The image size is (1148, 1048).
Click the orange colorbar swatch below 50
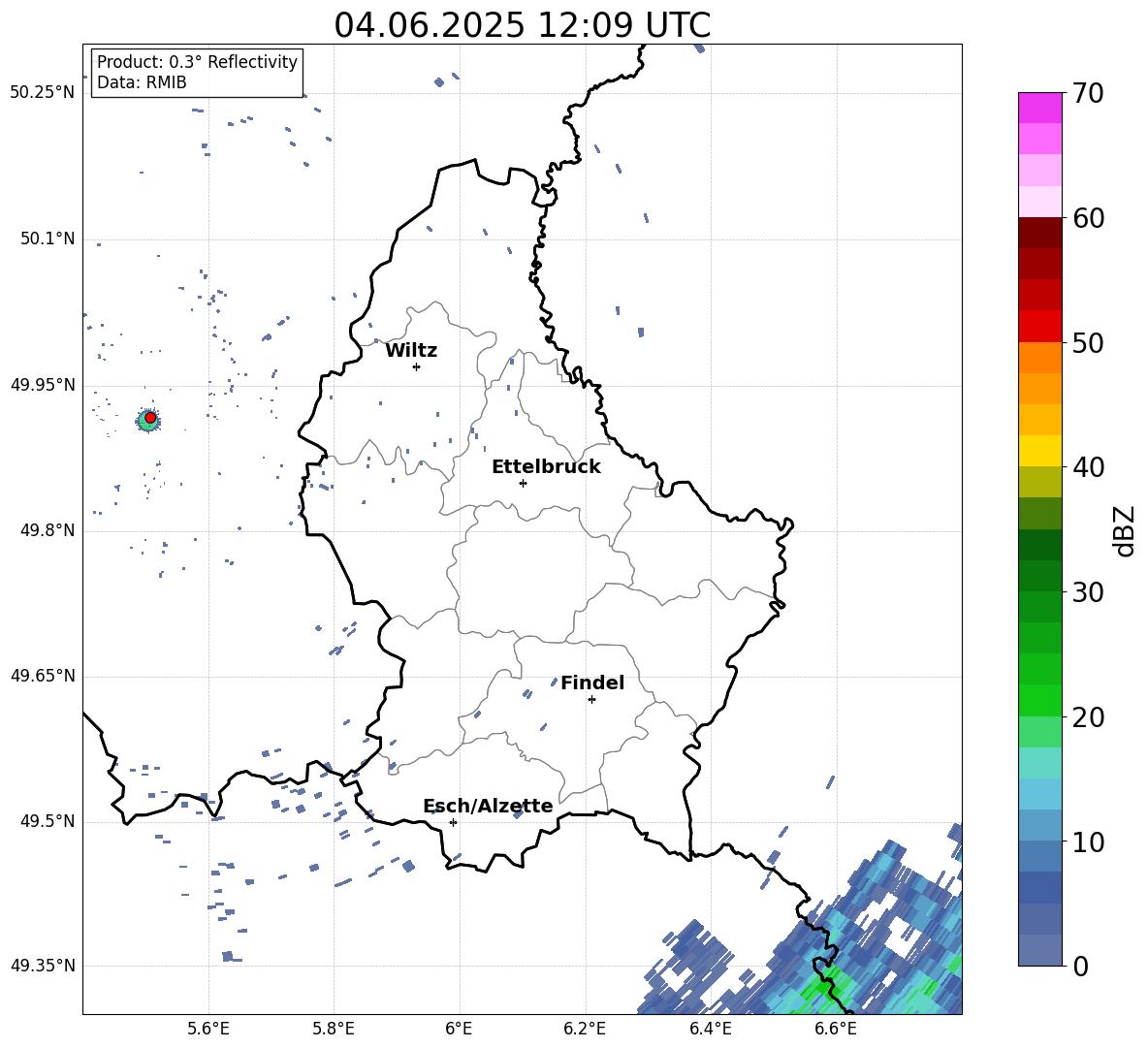[1039, 357]
